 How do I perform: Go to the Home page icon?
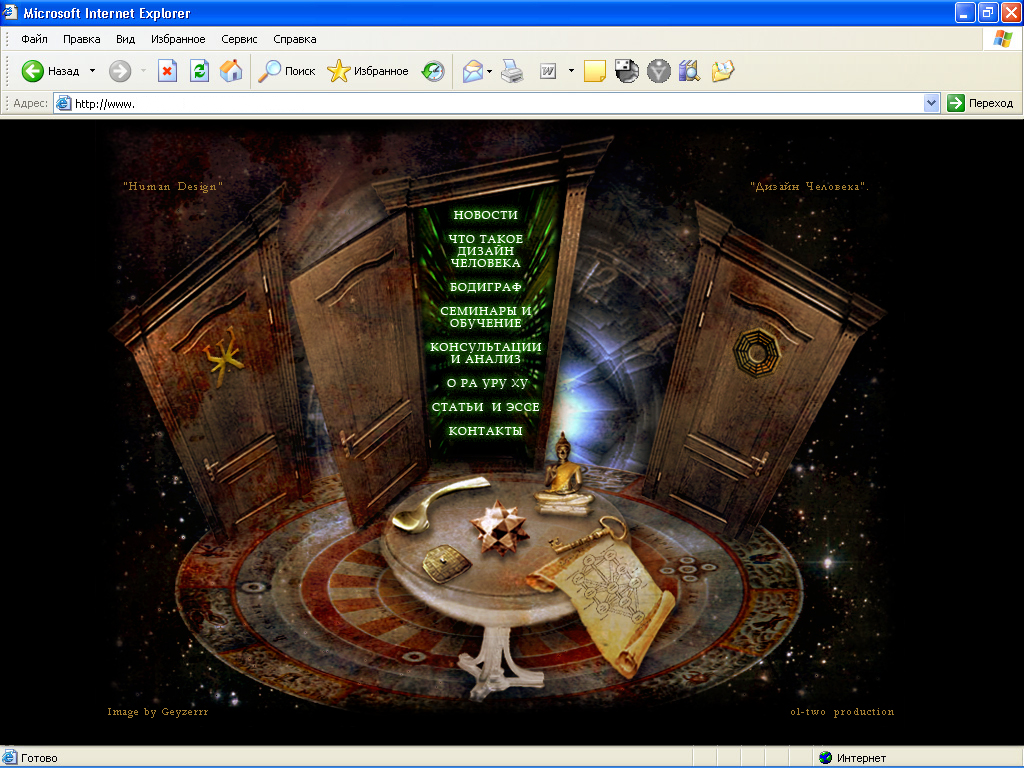(x=231, y=71)
